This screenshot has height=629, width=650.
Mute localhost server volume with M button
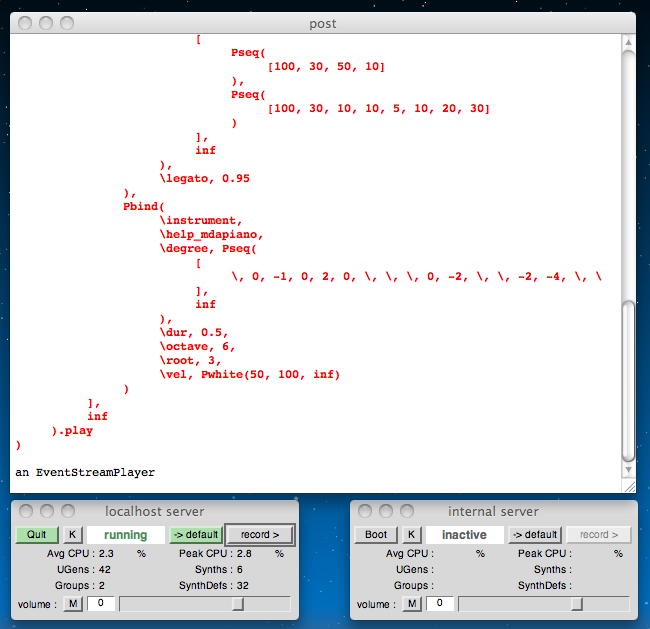[73, 604]
